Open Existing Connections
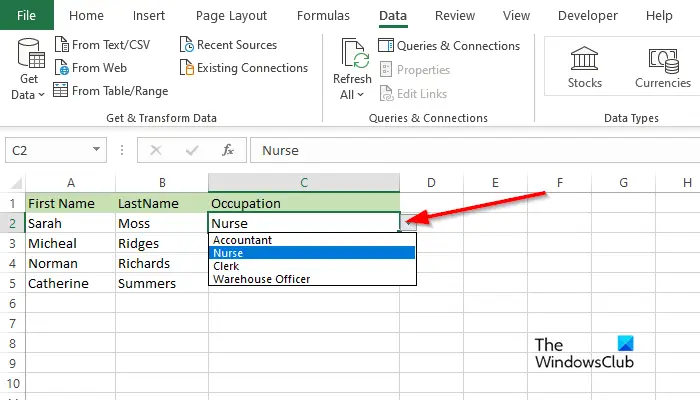Image resolution: width=700 pixels, height=400 pixels. click(244, 68)
